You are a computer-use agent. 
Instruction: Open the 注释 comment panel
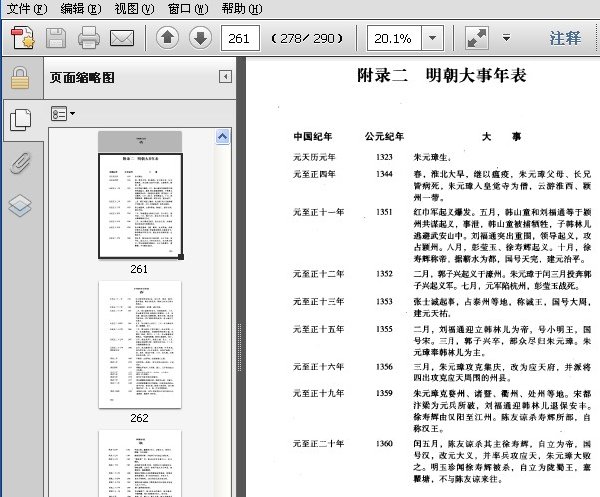565,38
